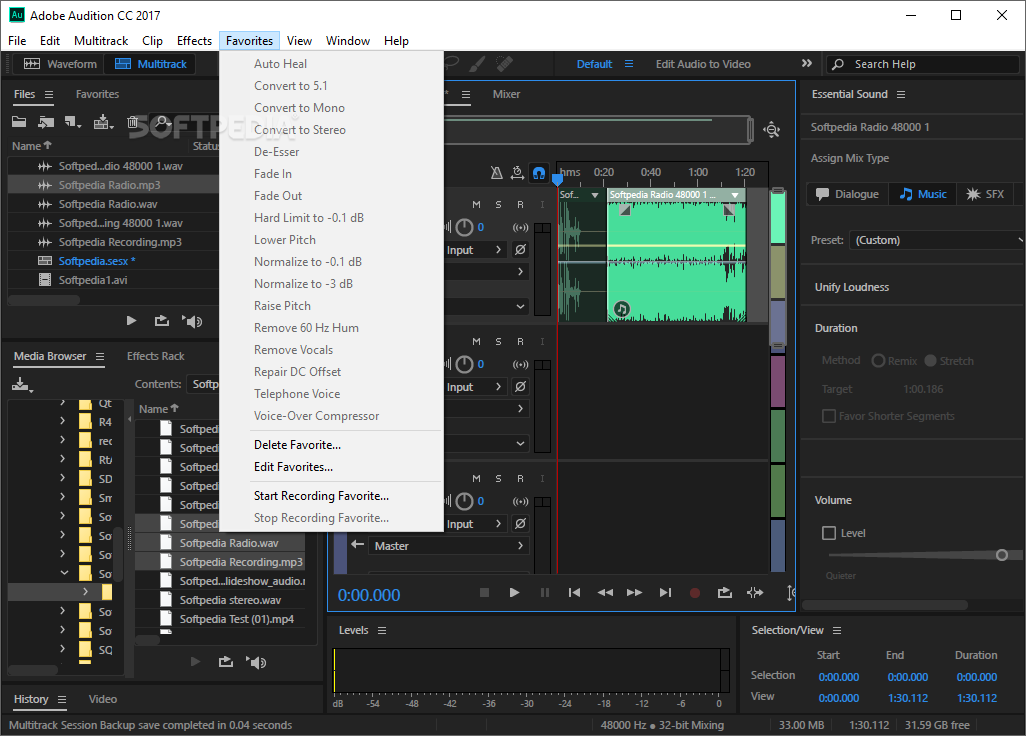Assign SFX mix type
This screenshot has height=736, width=1026.
click(985, 194)
